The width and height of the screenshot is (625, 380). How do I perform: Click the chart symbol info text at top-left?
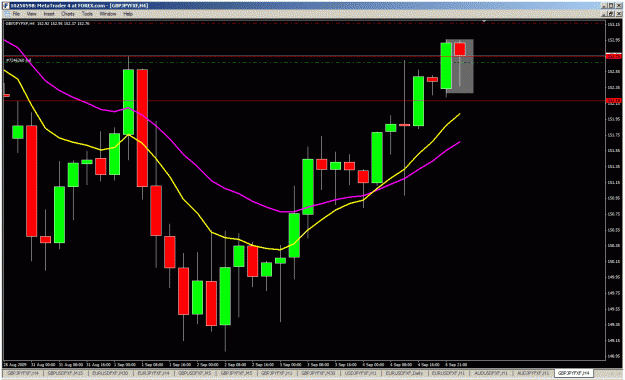click(47, 24)
